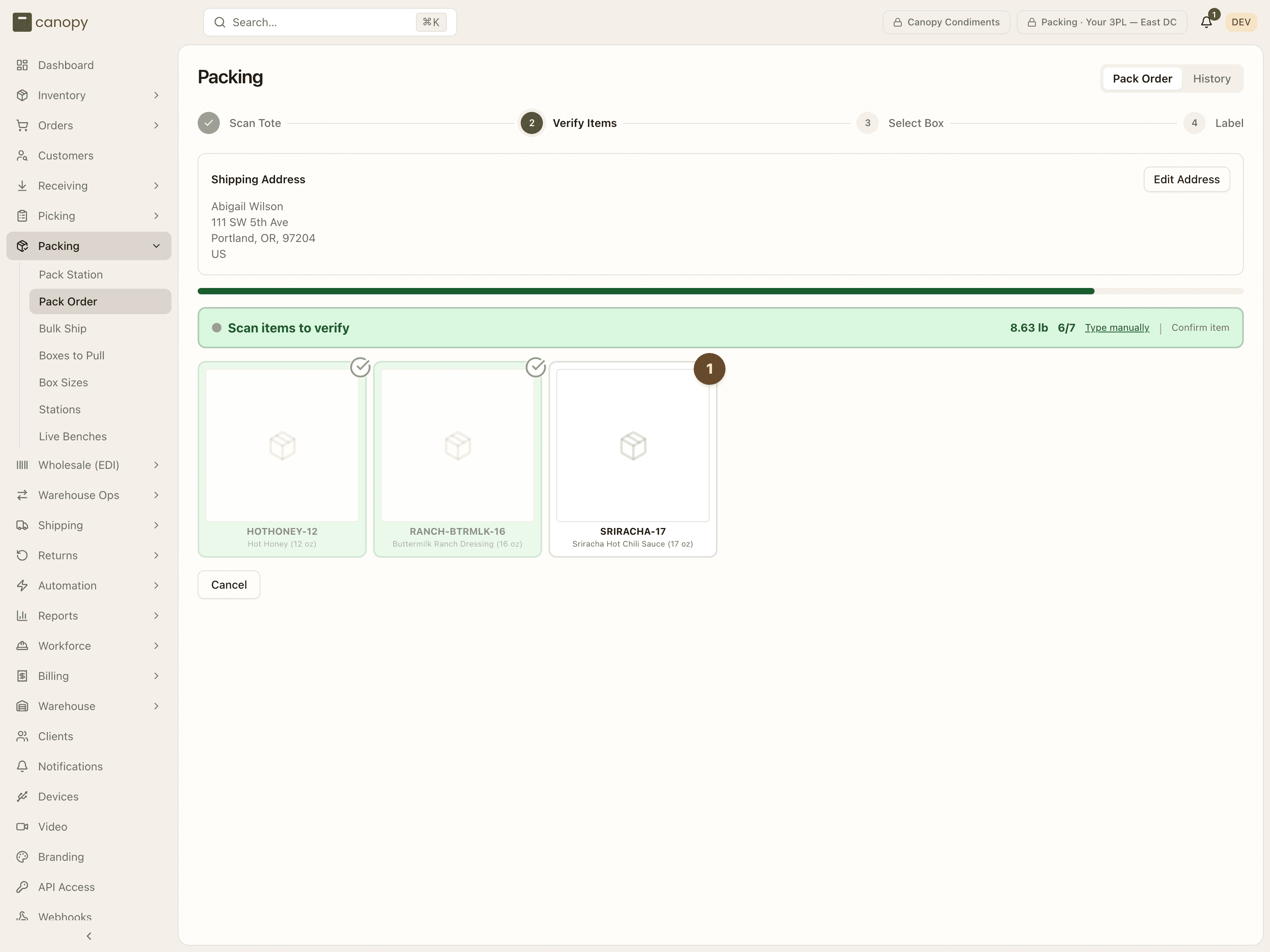Click the Inventory box icon
The image size is (1270, 952).
pos(22,95)
